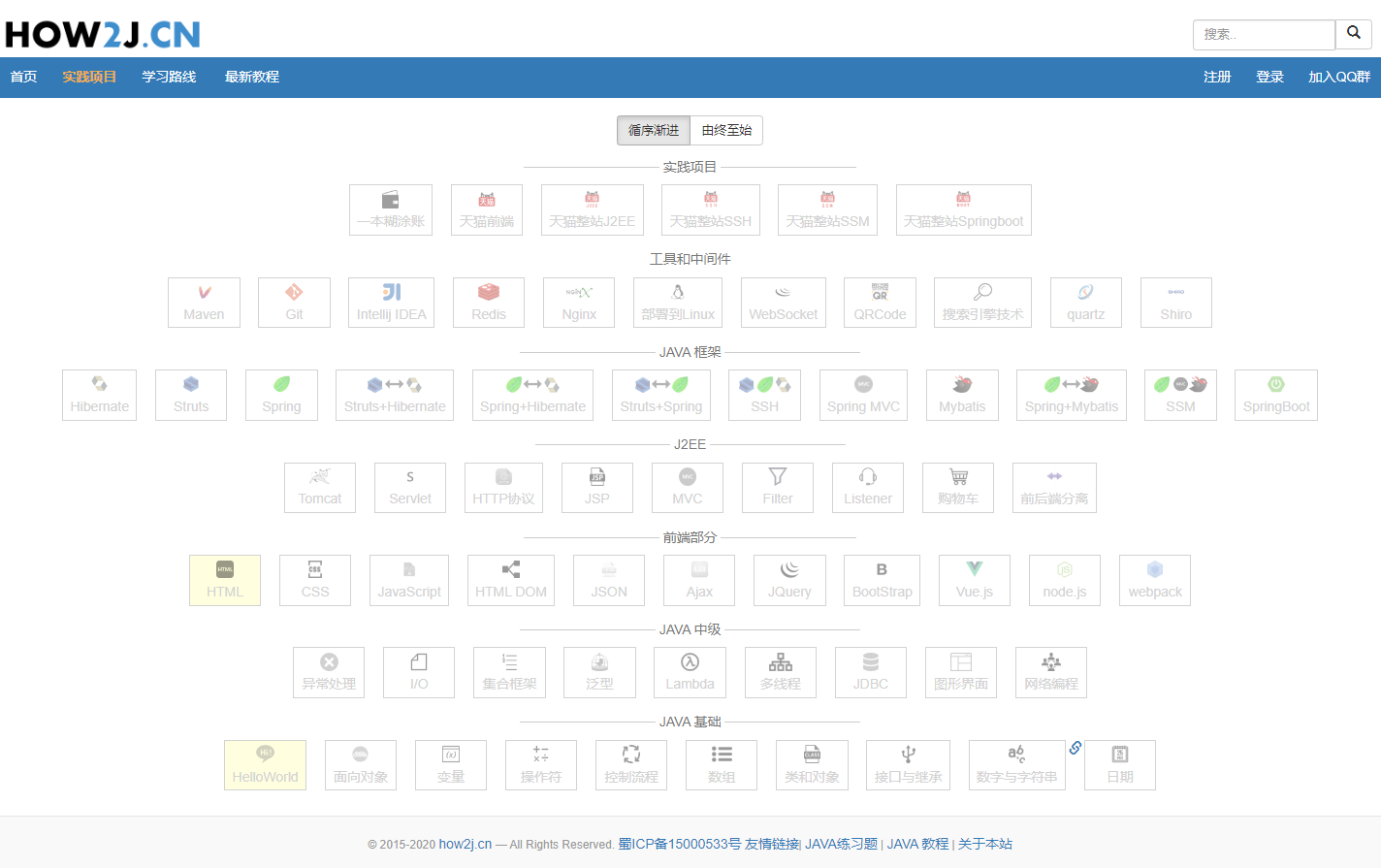Image resolution: width=1381 pixels, height=868 pixels.
Task: Open the Tomcat tile
Action: pos(320,488)
